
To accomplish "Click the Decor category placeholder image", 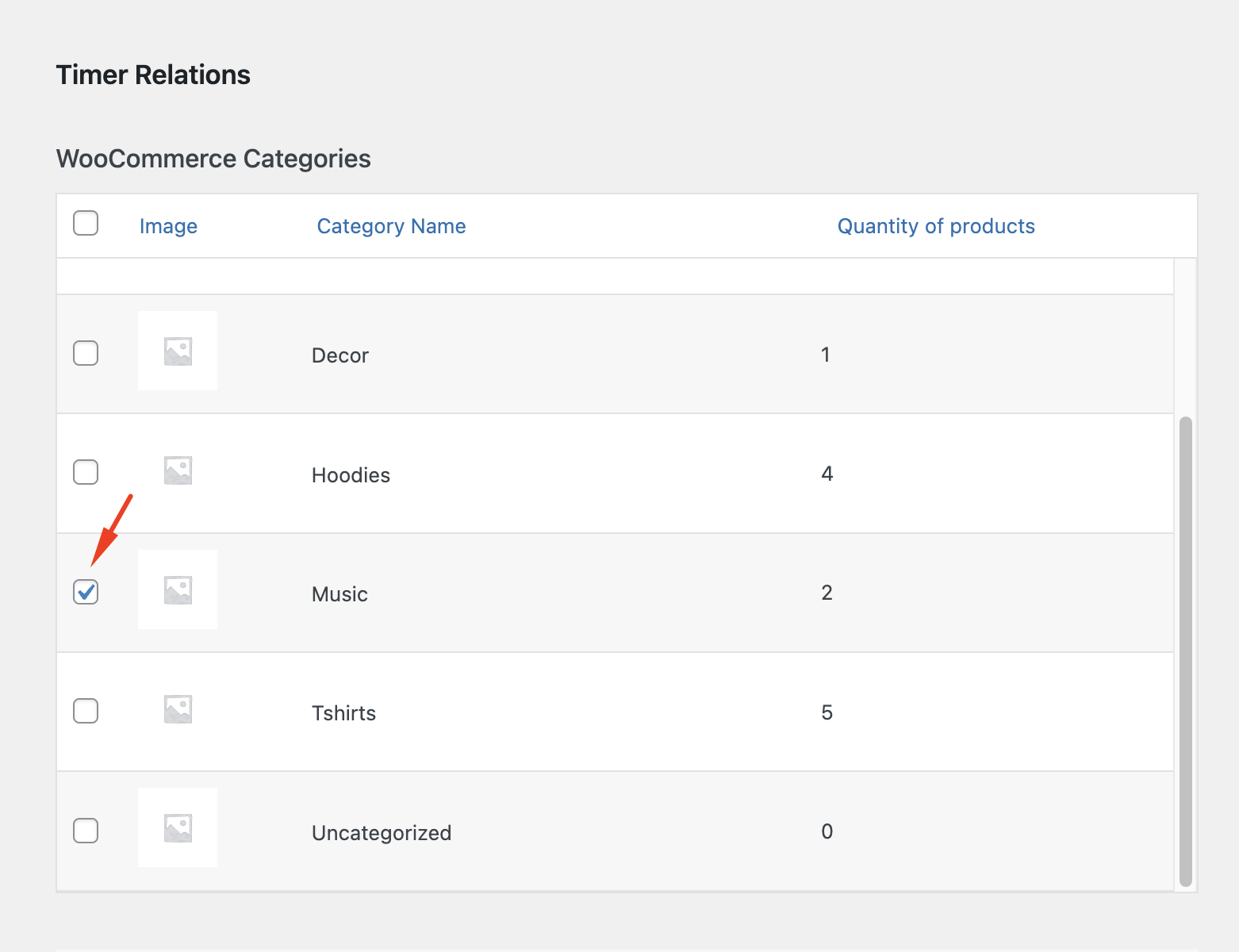I will pos(178,351).
